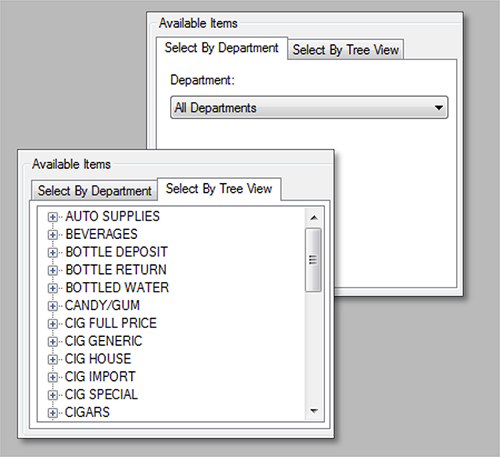Viewport: 500px width, 457px height.
Task: Select the CIG IMPORT category label
Action: coord(100,377)
